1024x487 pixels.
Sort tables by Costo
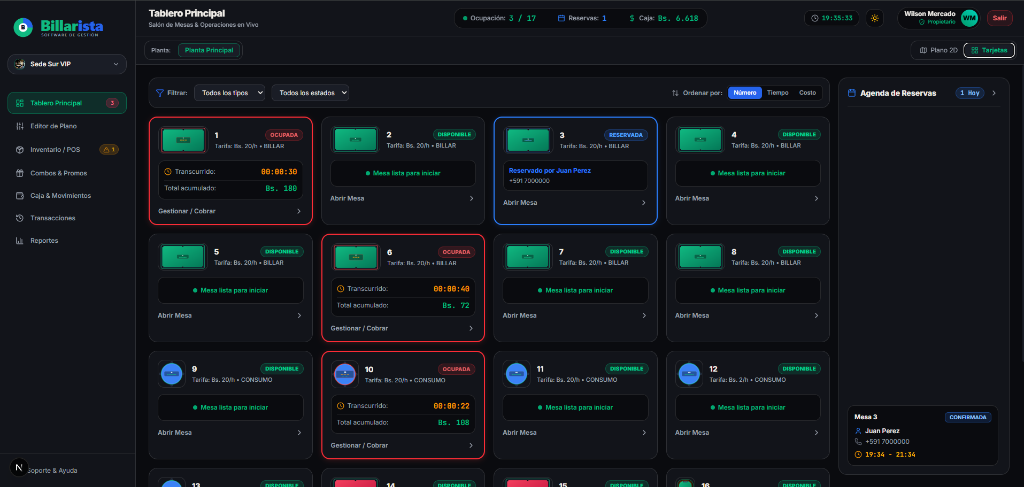click(807, 93)
